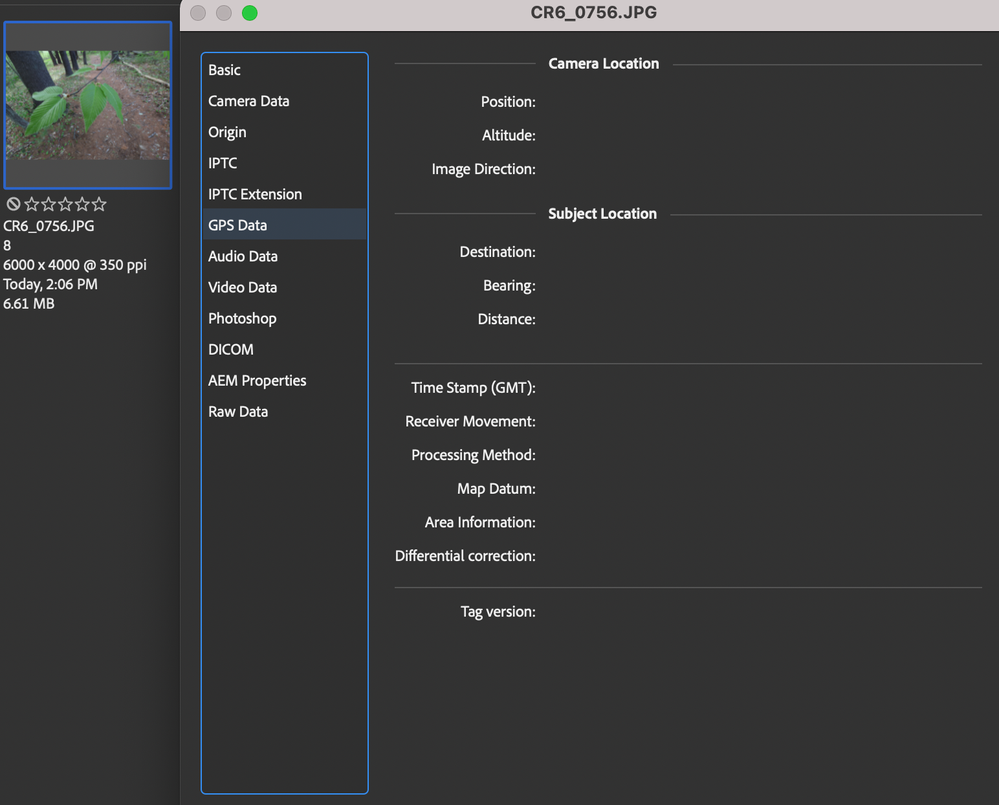Open the IPTC category
This screenshot has width=999, height=805.
(222, 163)
